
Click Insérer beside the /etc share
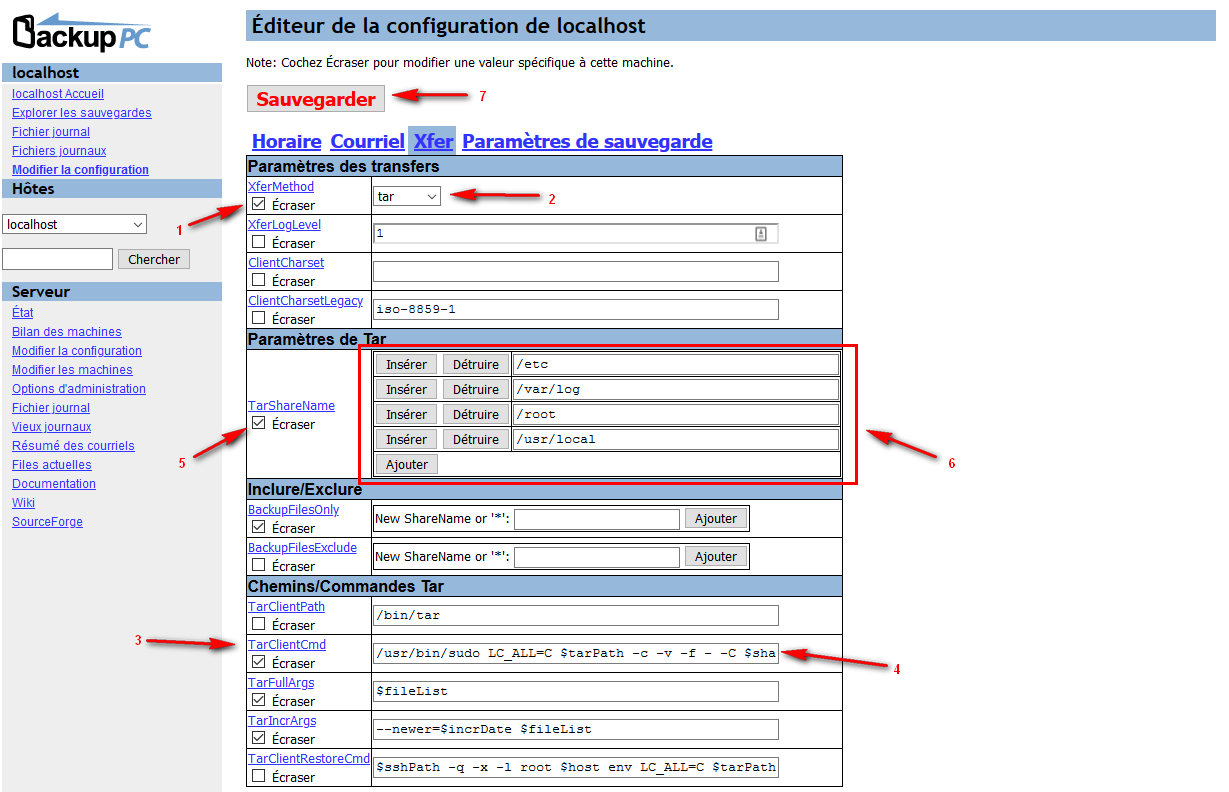click(406, 365)
